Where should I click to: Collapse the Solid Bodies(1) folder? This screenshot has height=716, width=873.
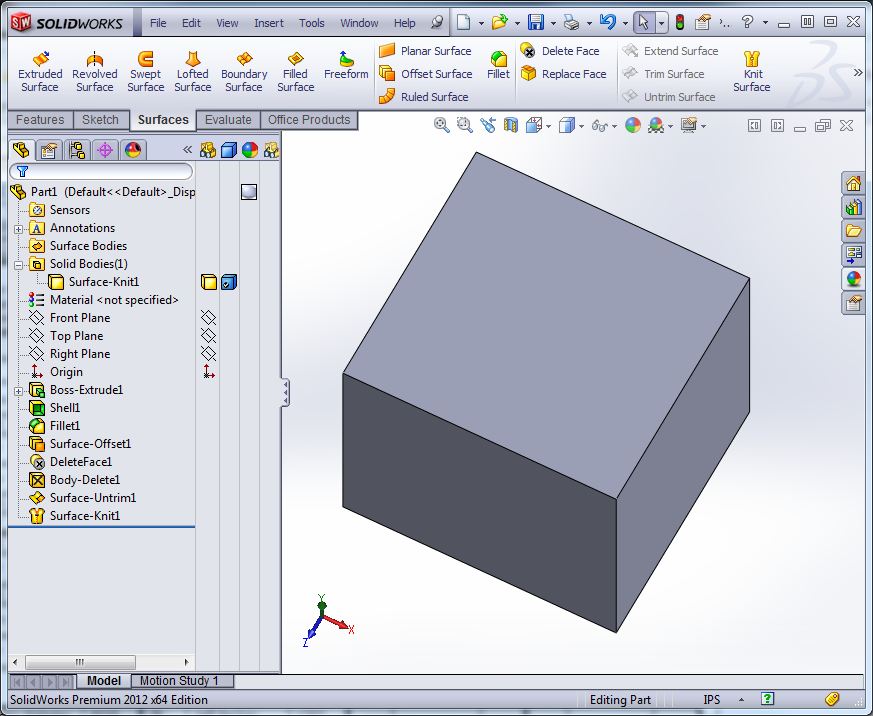click(x=18, y=264)
